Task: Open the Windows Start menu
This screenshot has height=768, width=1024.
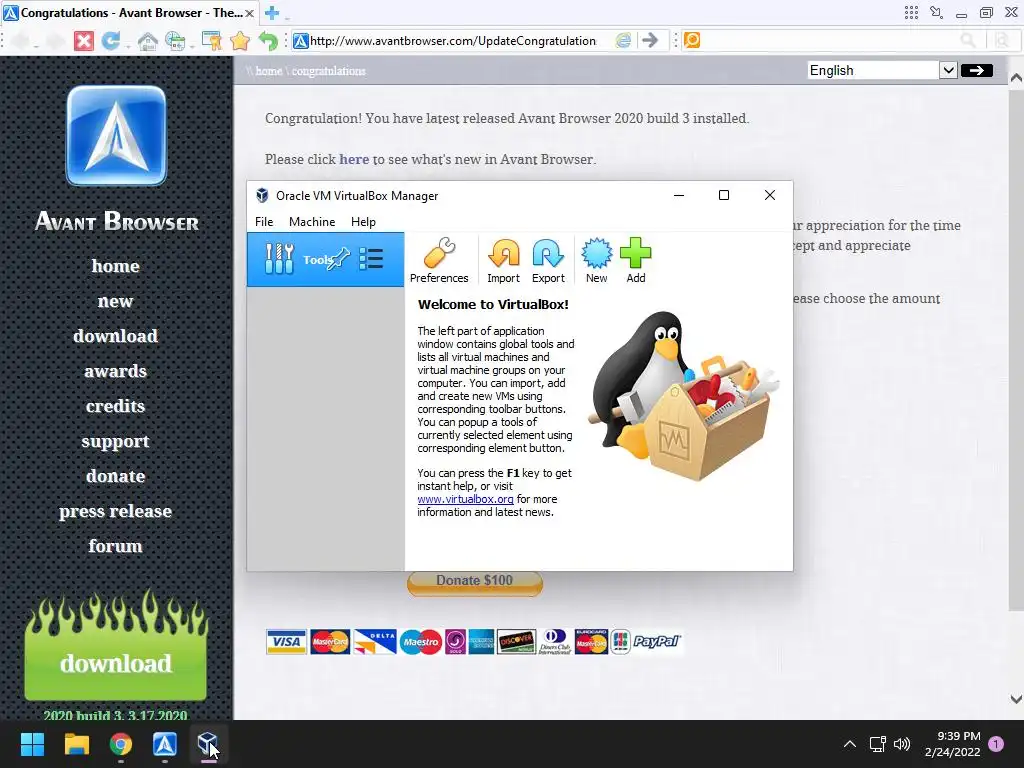Action: click(x=32, y=744)
